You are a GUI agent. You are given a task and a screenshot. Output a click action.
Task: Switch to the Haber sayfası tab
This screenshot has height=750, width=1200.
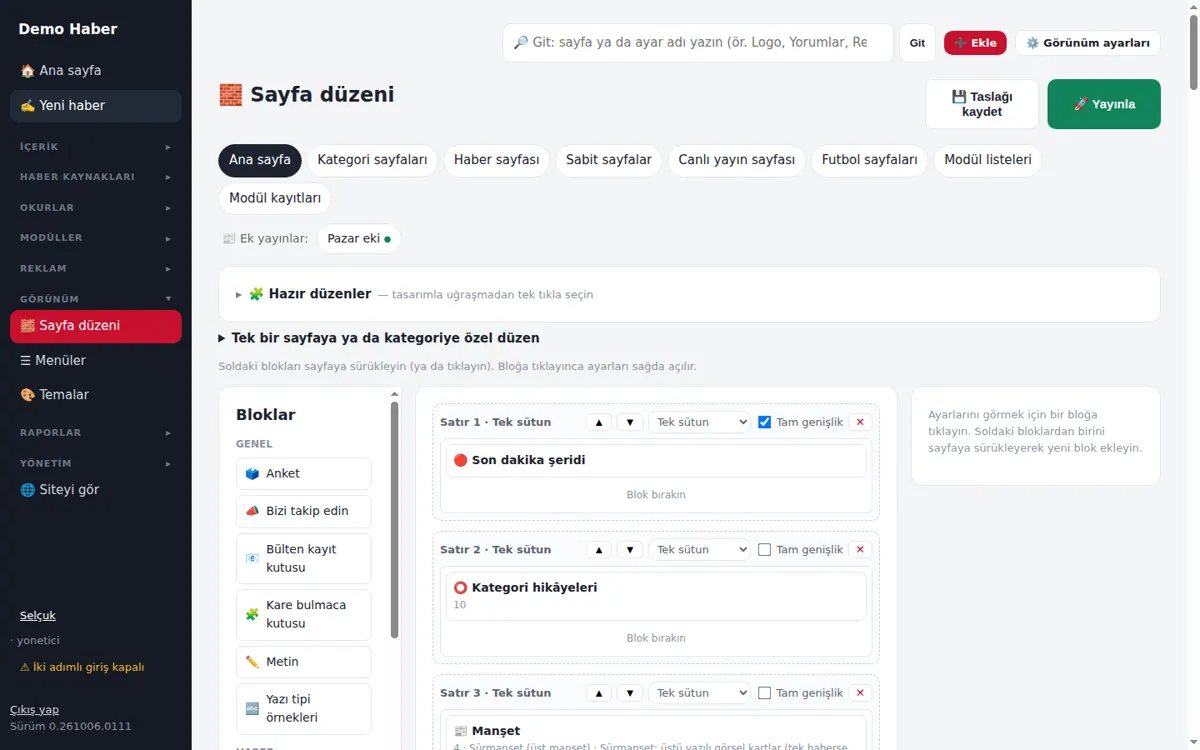[x=496, y=160]
